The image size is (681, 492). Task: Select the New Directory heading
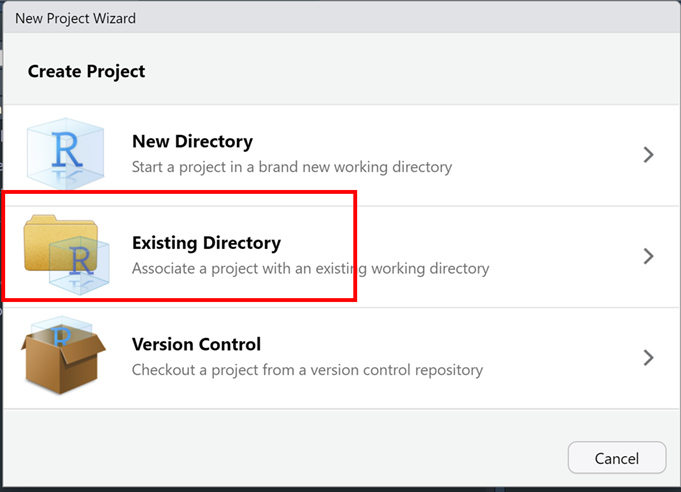click(192, 142)
